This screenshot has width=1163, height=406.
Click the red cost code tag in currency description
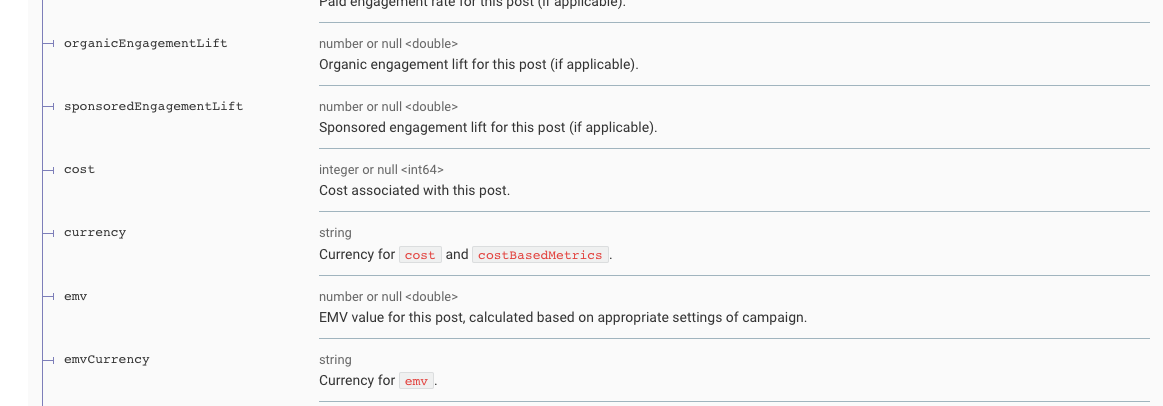point(420,255)
